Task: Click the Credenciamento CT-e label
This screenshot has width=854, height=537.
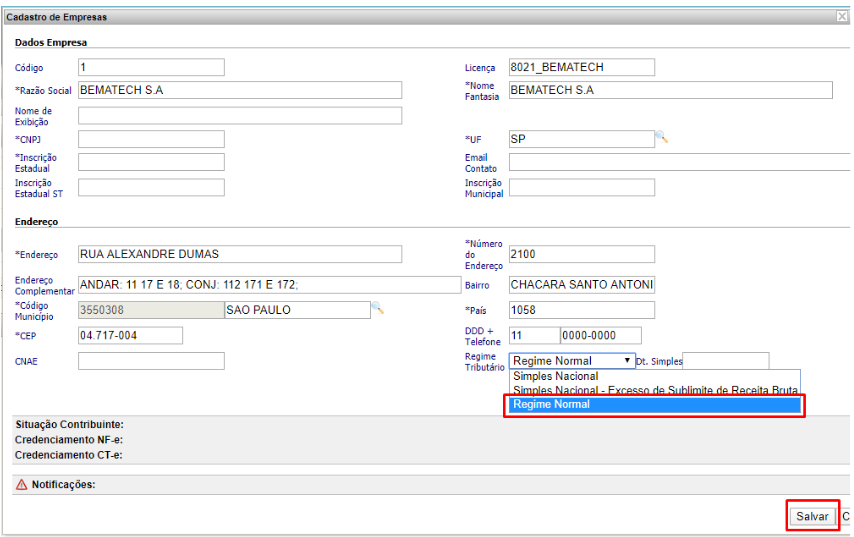Action: (68, 455)
